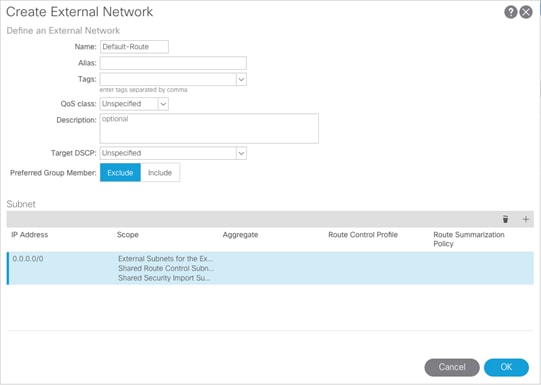
Task: Select the 0.0.0.0/0 subnet row
Action: tap(270, 268)
